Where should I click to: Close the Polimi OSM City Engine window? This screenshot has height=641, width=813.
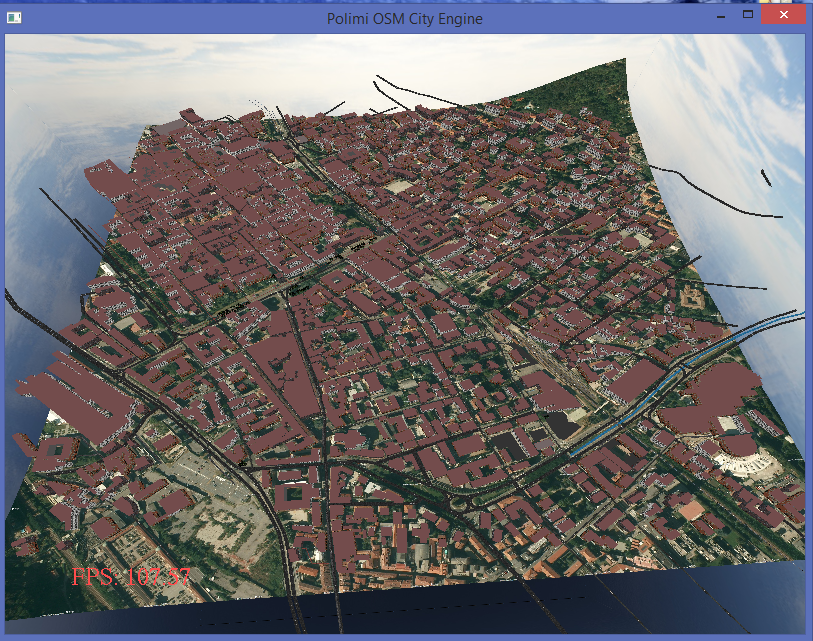(x=783, y=15)
